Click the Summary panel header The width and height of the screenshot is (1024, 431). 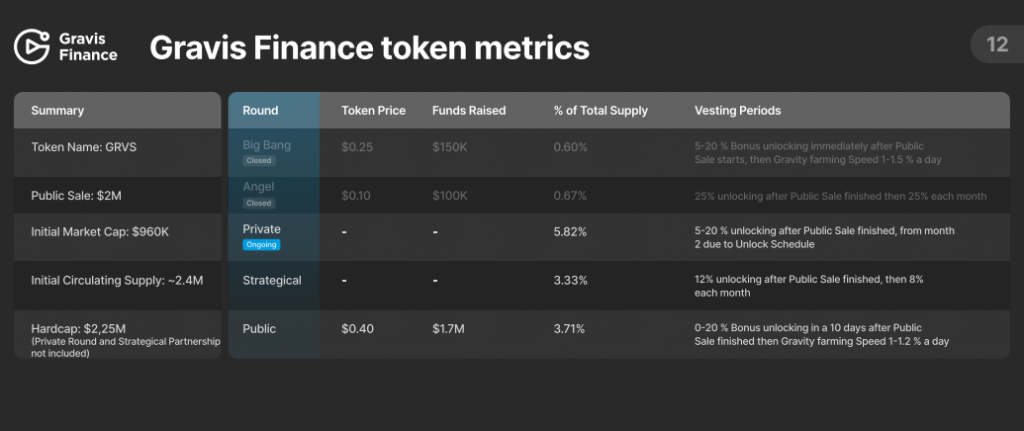[57, 110]
